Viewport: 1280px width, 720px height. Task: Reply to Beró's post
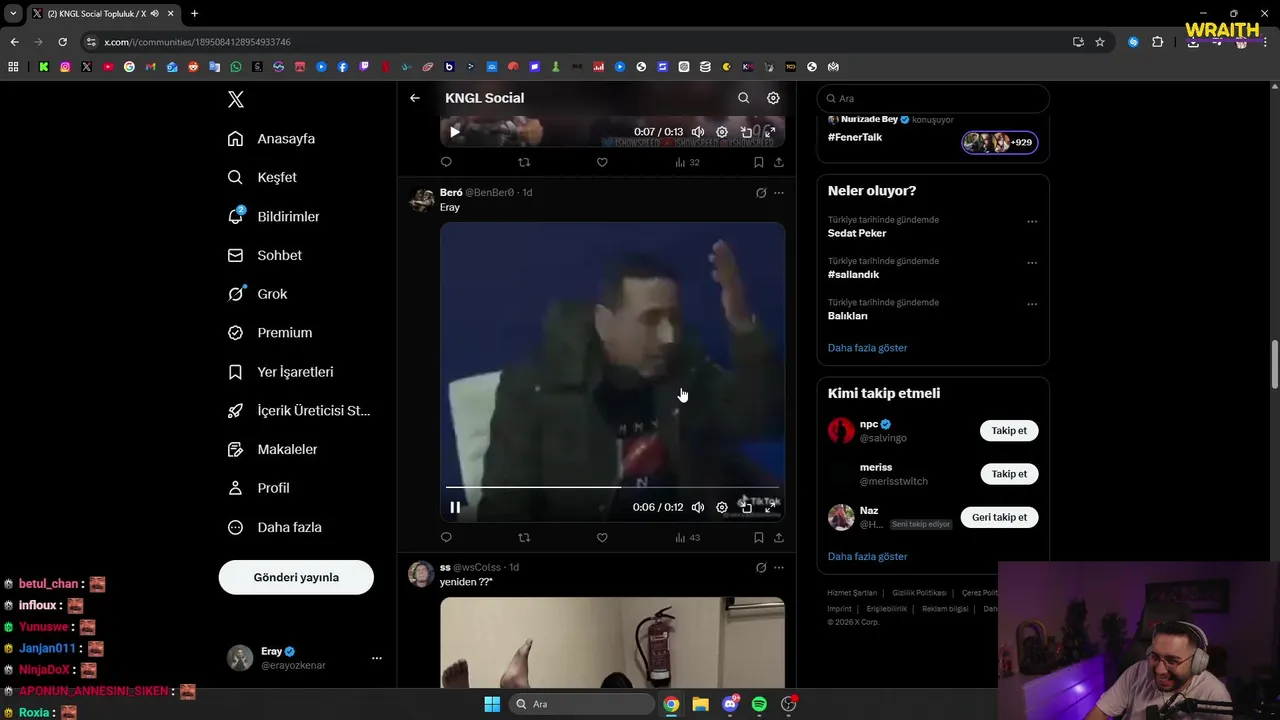click(x=446, y=538)
